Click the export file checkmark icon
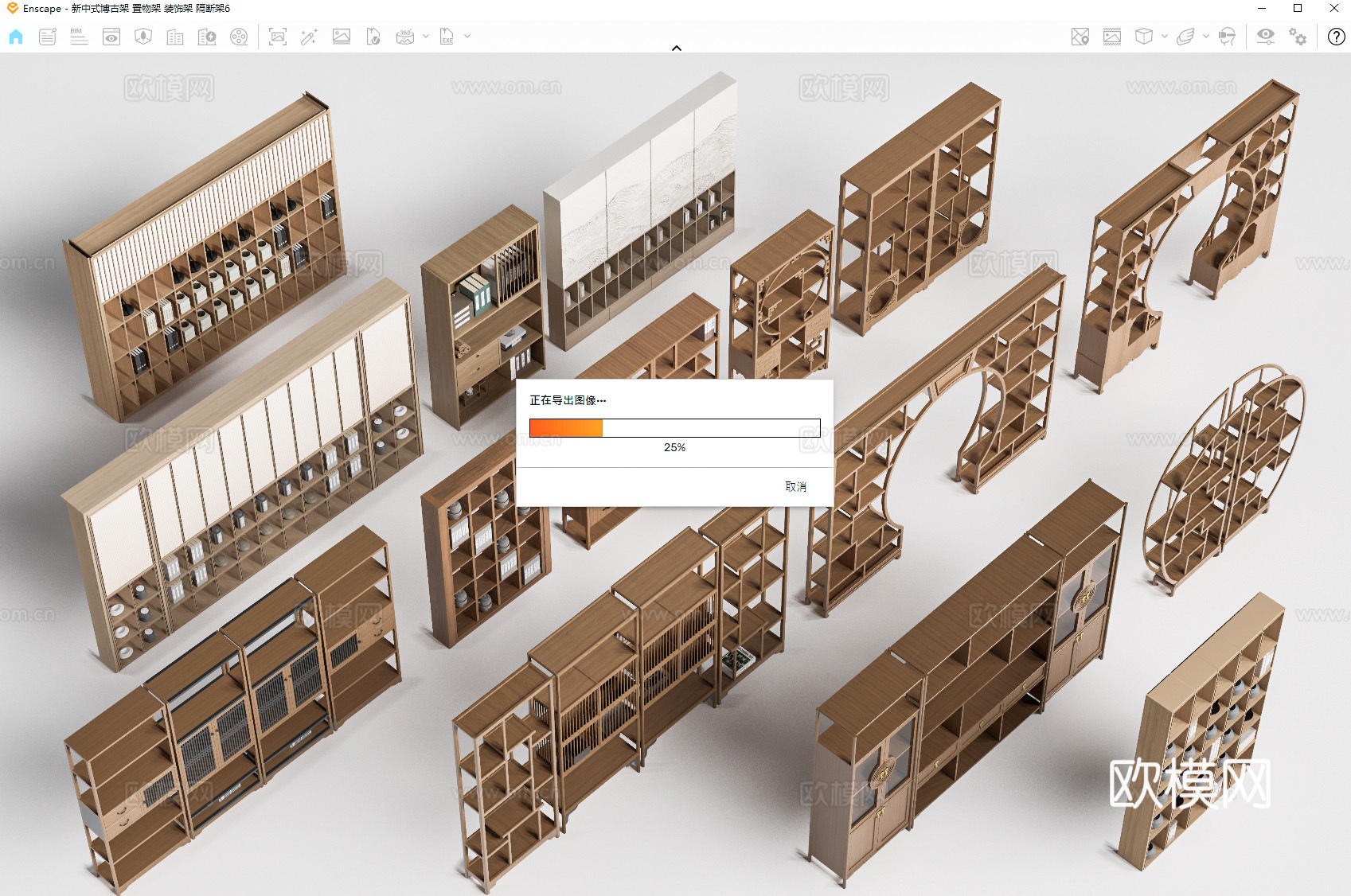 tap(373, 37)
